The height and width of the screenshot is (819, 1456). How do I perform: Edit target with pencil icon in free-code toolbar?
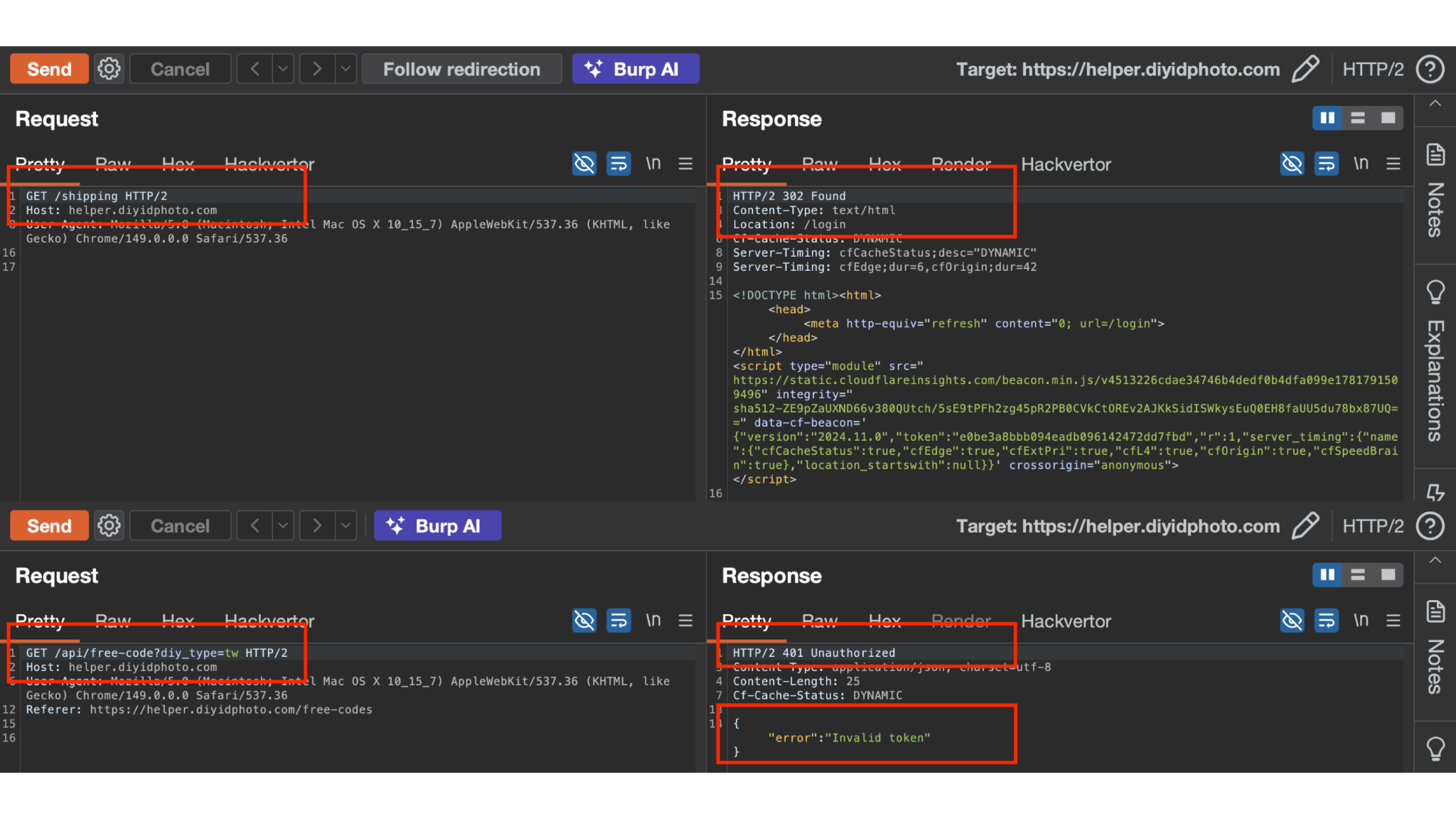tap(1305, 526)
